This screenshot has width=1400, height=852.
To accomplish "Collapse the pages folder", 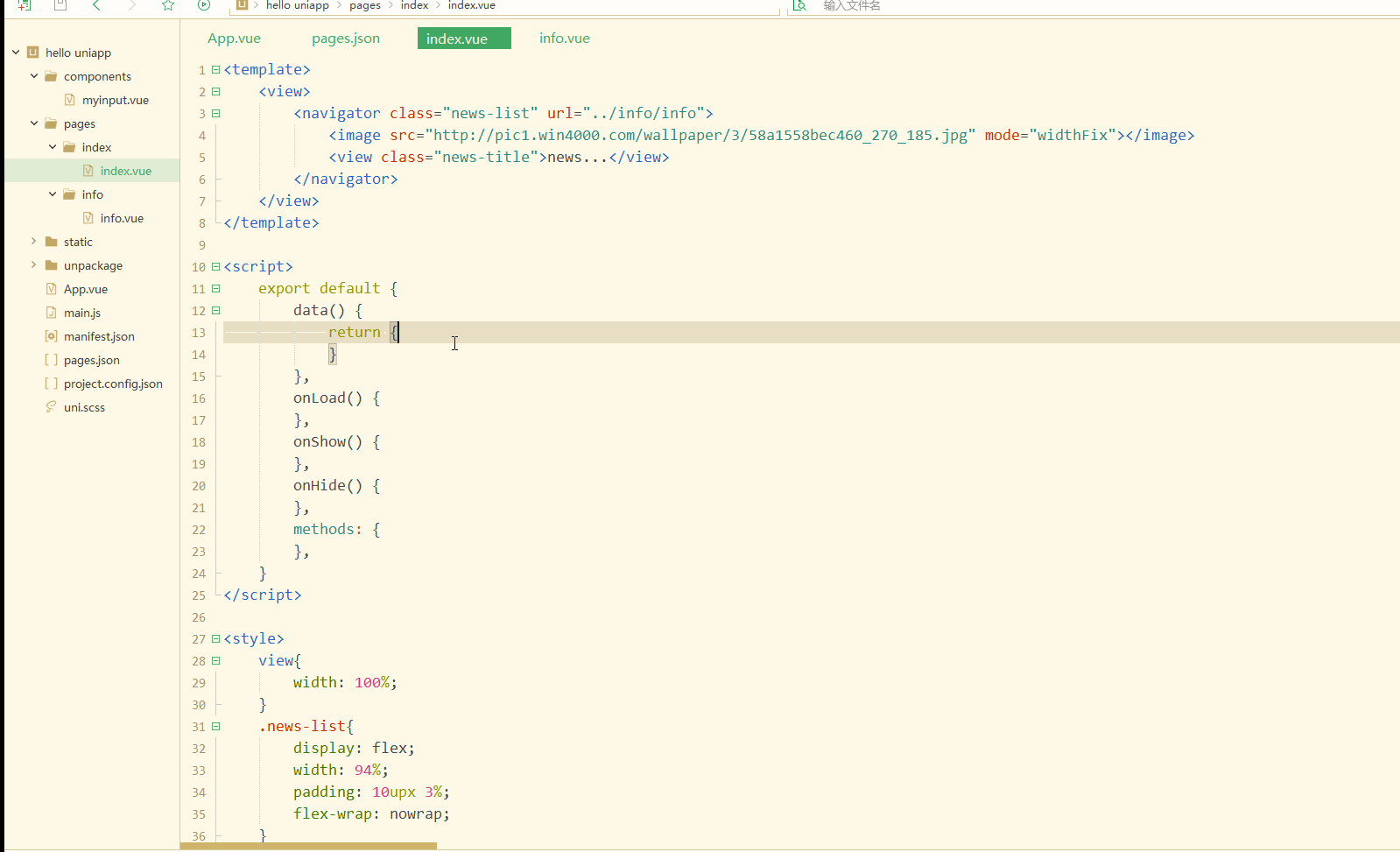I will point(34,123).
